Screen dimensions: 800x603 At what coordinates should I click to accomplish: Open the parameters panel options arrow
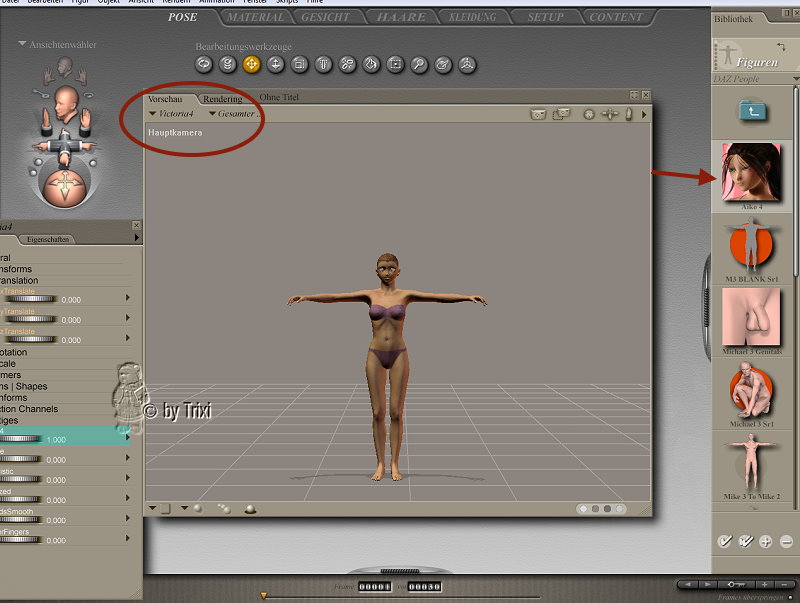tap(136, 238)
